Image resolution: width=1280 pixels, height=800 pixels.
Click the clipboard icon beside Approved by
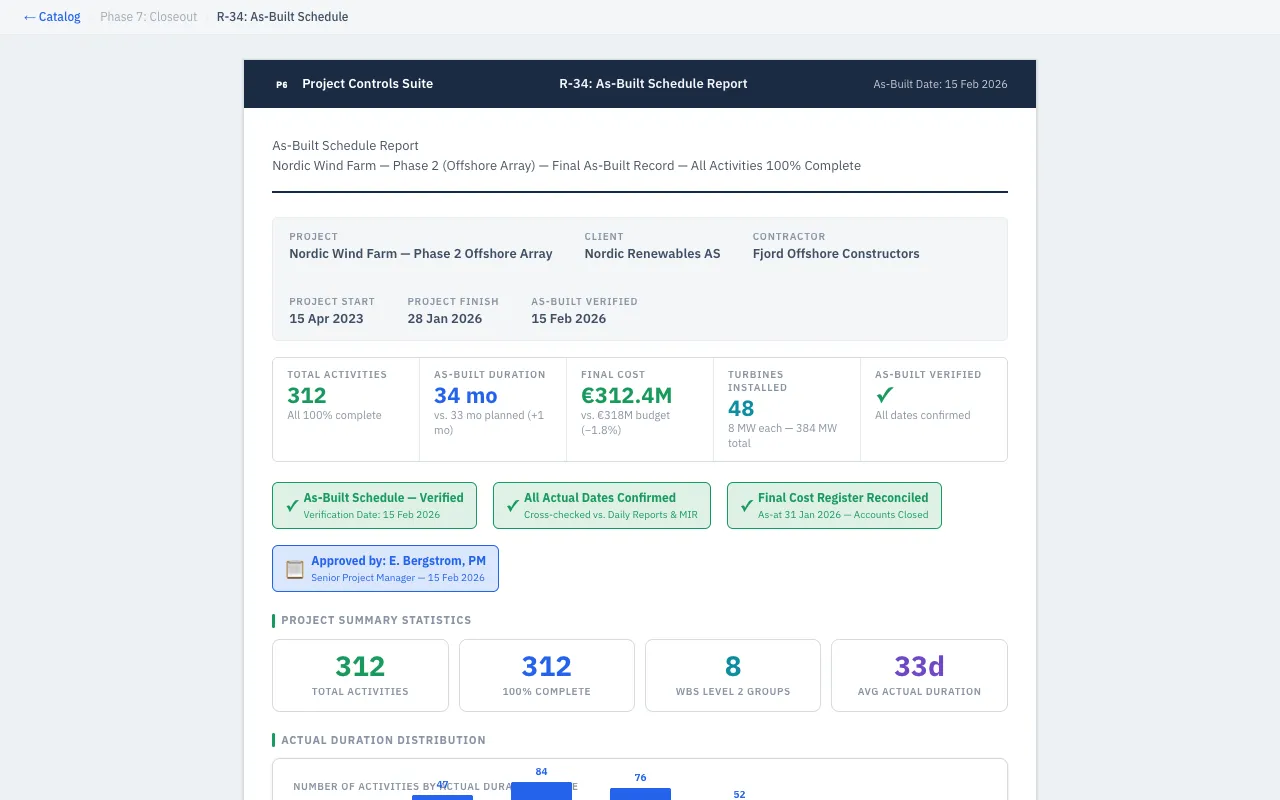pos(295,569)
